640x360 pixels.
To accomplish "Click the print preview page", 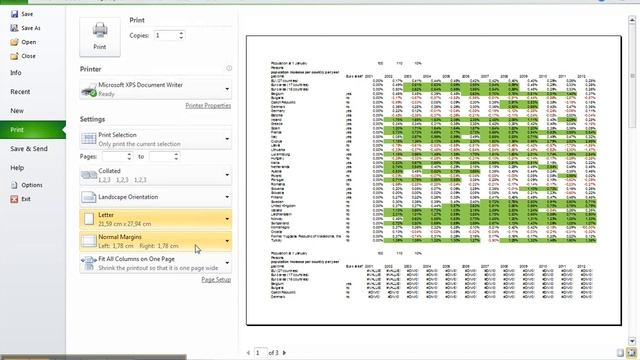I will point(433,180).
